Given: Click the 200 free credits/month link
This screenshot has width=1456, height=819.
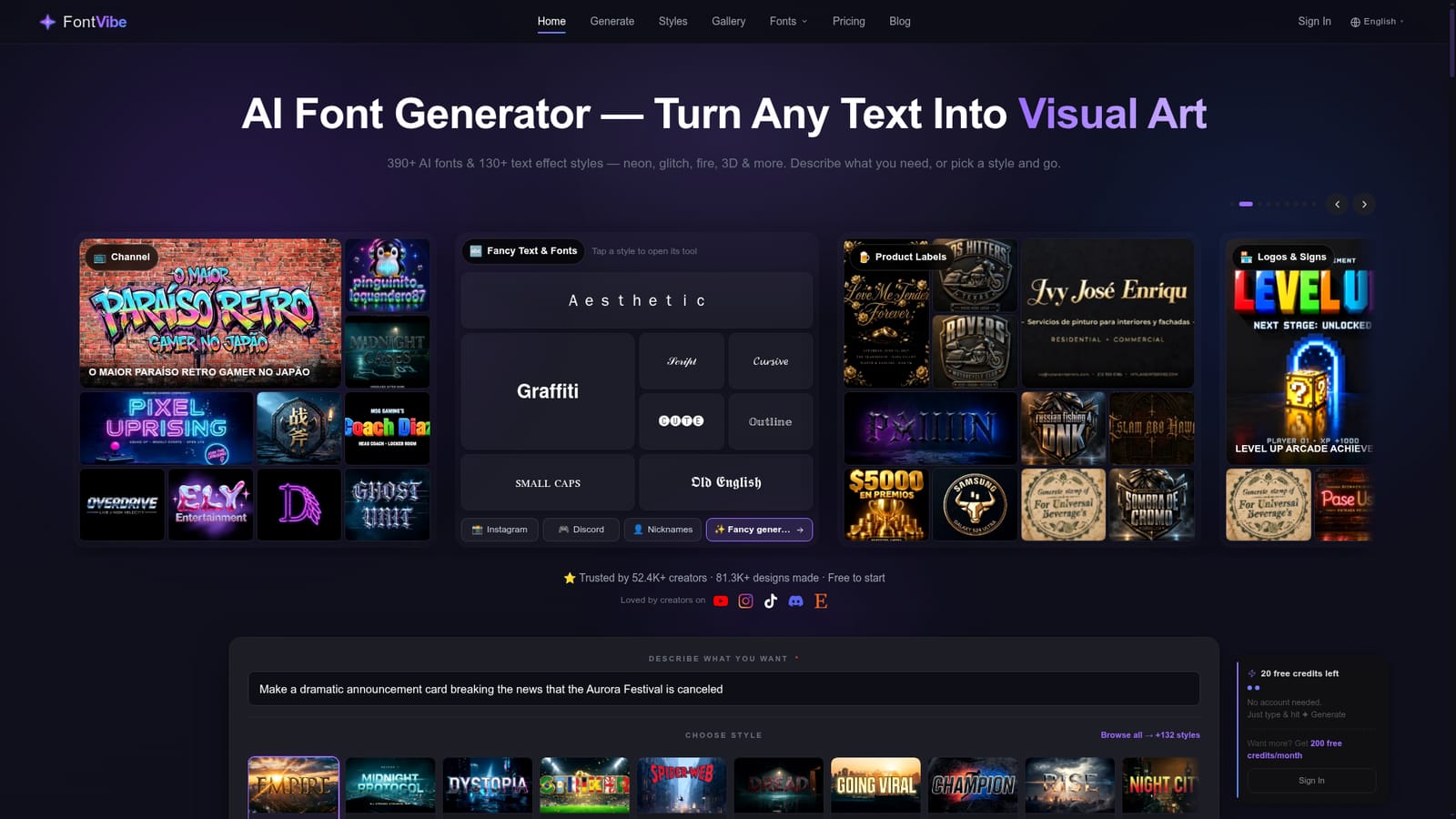Looking at the screenshot, I should pyautogui.click(x=1294, y=749).
